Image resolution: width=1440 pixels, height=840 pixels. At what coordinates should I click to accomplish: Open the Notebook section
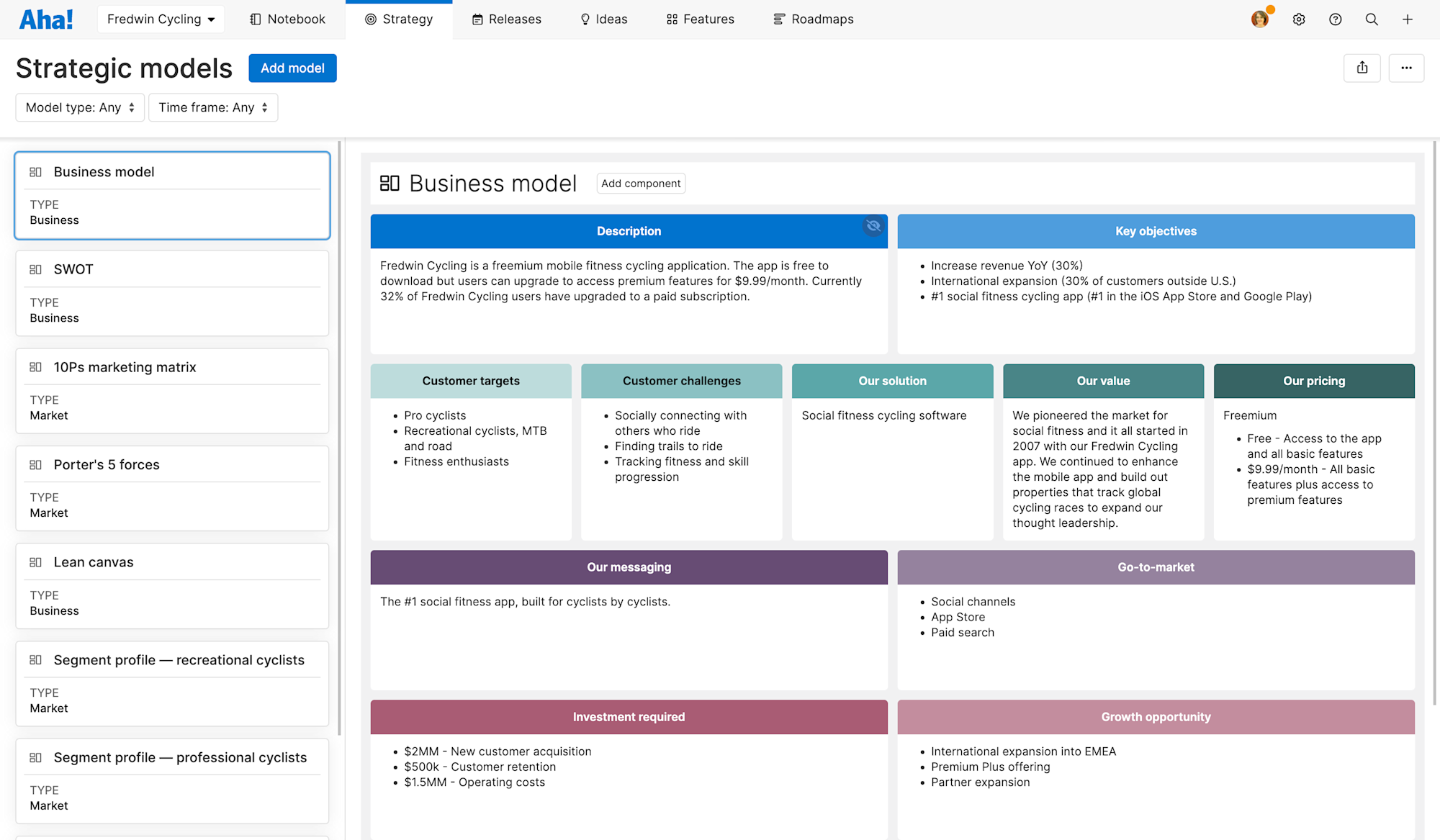pos(287,19)
